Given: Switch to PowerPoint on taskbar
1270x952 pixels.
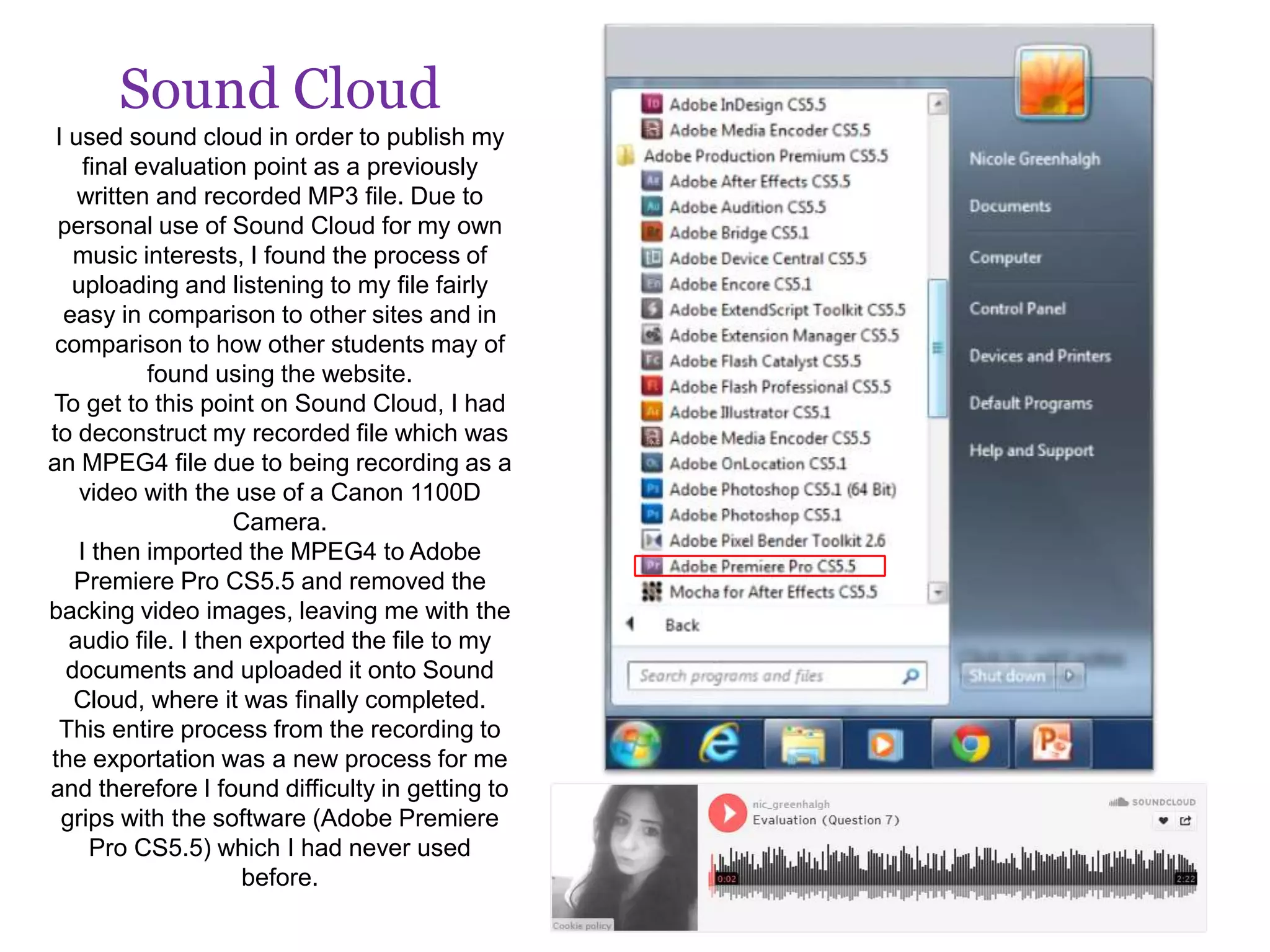Looking at the screenshot, I should (1052, 744).
